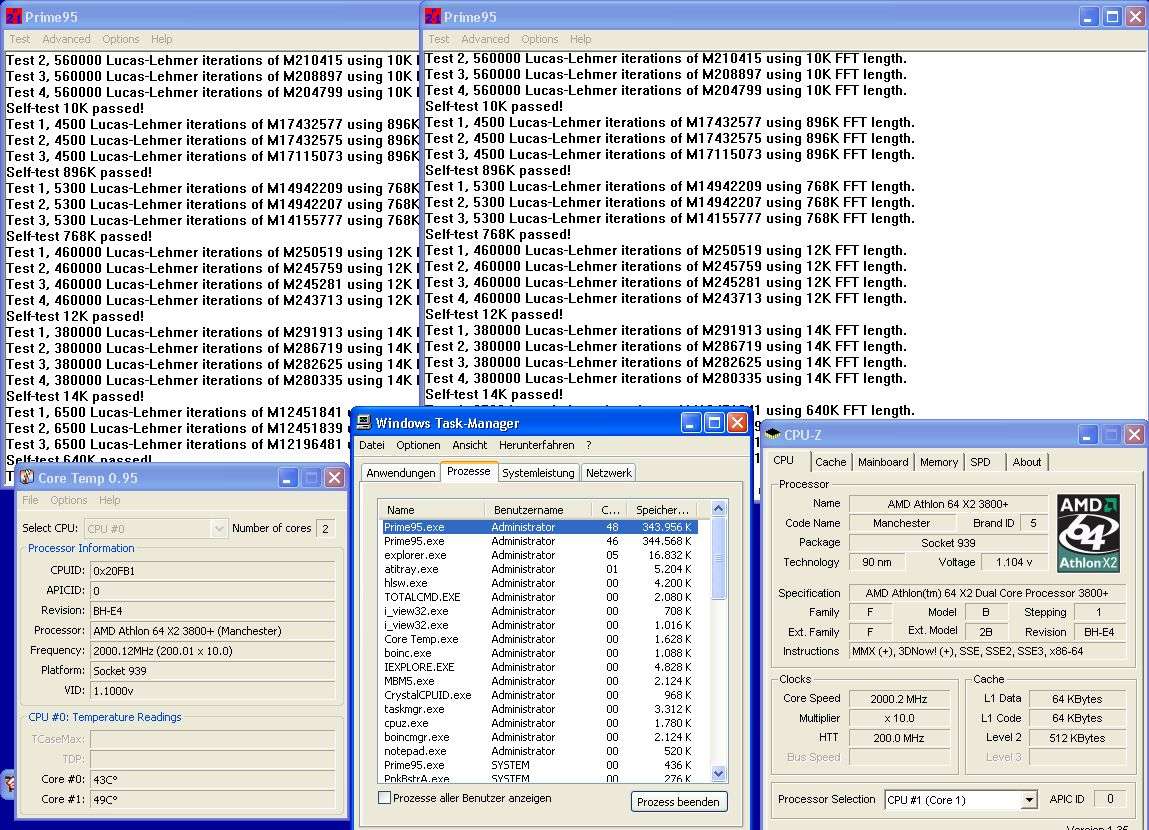The height and width of the screenshot is (830, 1149).
Task: Click the 'Prozess beenden' button
Action: tap(679, 801)
